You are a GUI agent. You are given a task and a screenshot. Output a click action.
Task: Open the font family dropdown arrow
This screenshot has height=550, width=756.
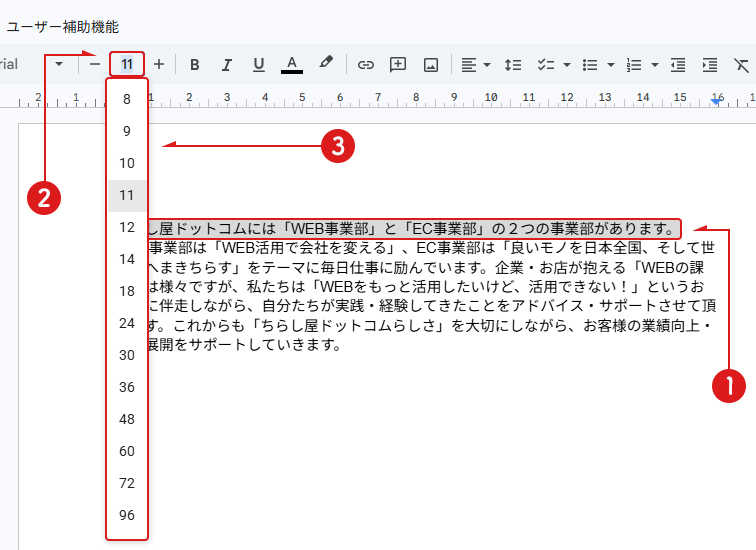click(x=59, y=64)
